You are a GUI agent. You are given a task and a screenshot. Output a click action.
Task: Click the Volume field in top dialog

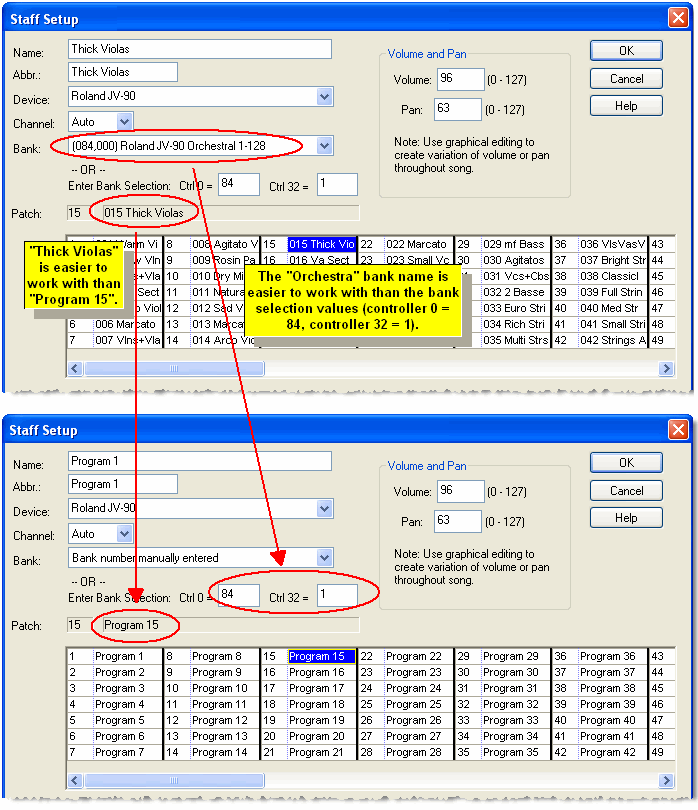click(x=458, y=80)
